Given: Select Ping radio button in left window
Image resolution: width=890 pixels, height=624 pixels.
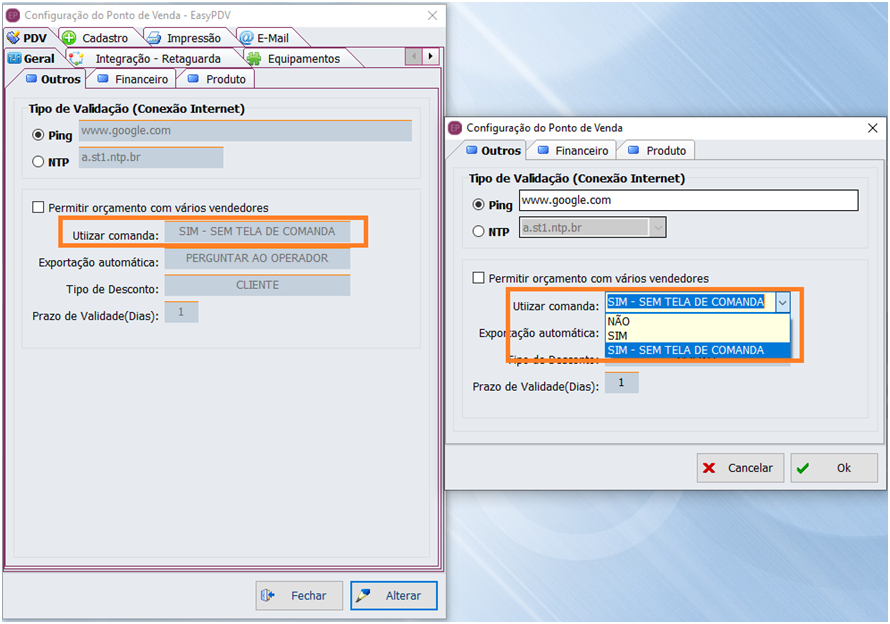Looking at the screenshot, I should pos(38,135).
